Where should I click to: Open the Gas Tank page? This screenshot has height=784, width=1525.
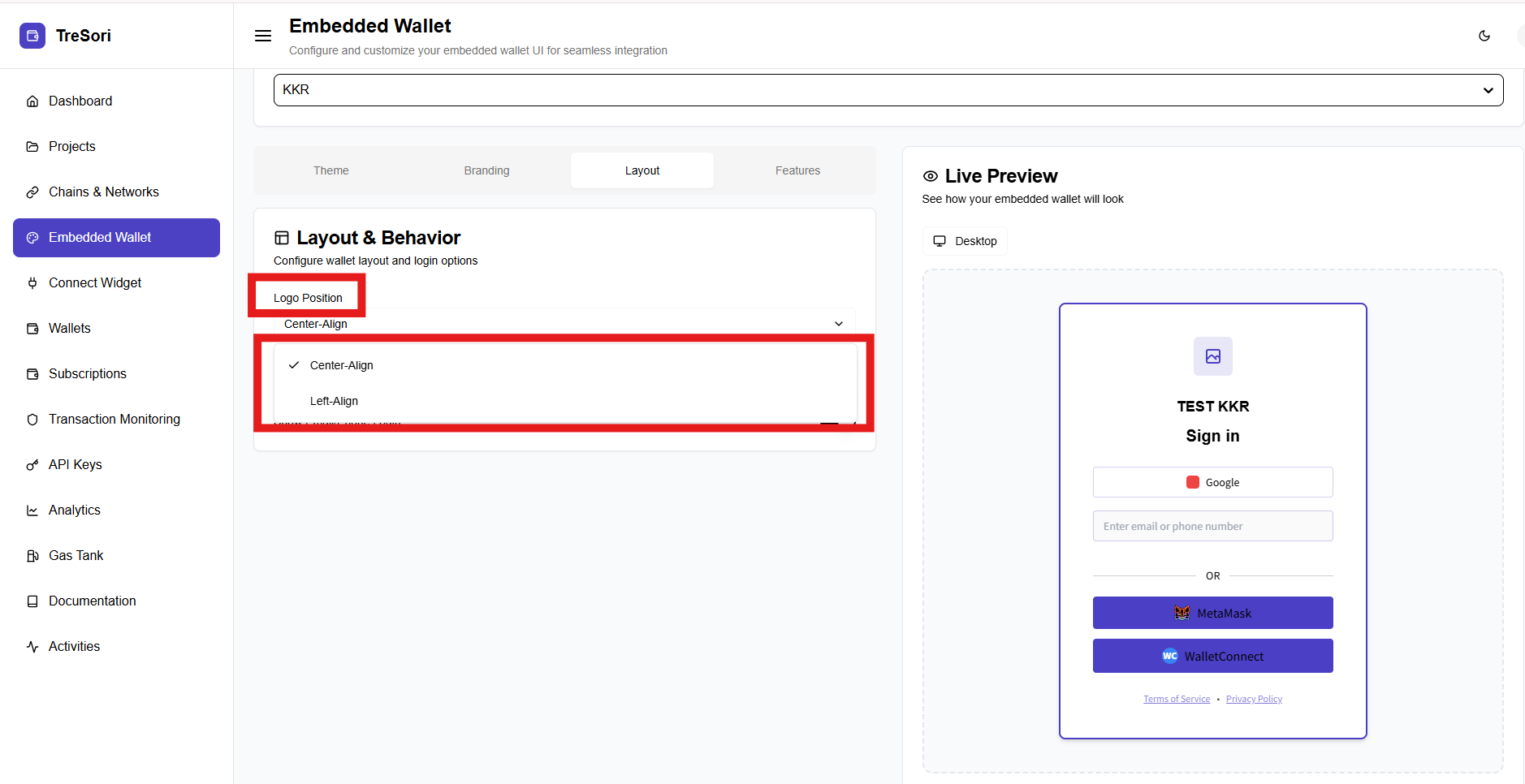(76, 555)
